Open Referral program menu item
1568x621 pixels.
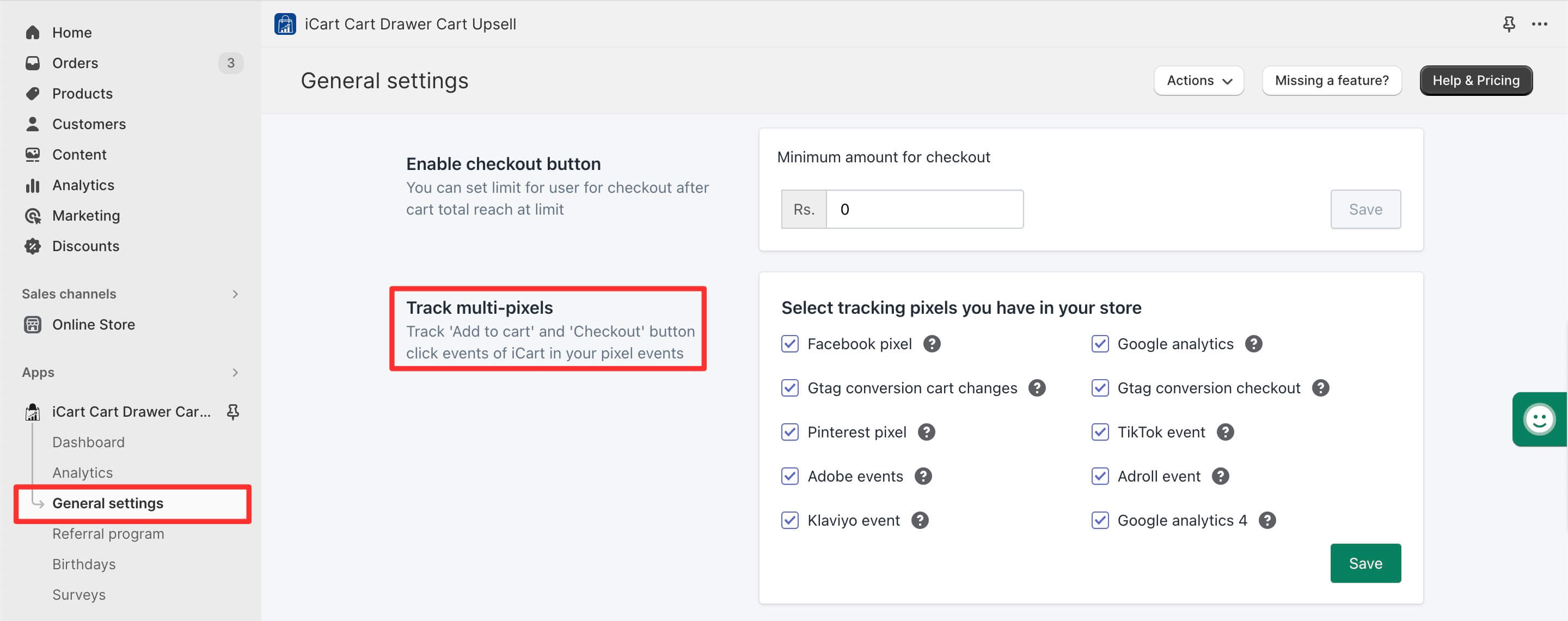click(108, 534)
